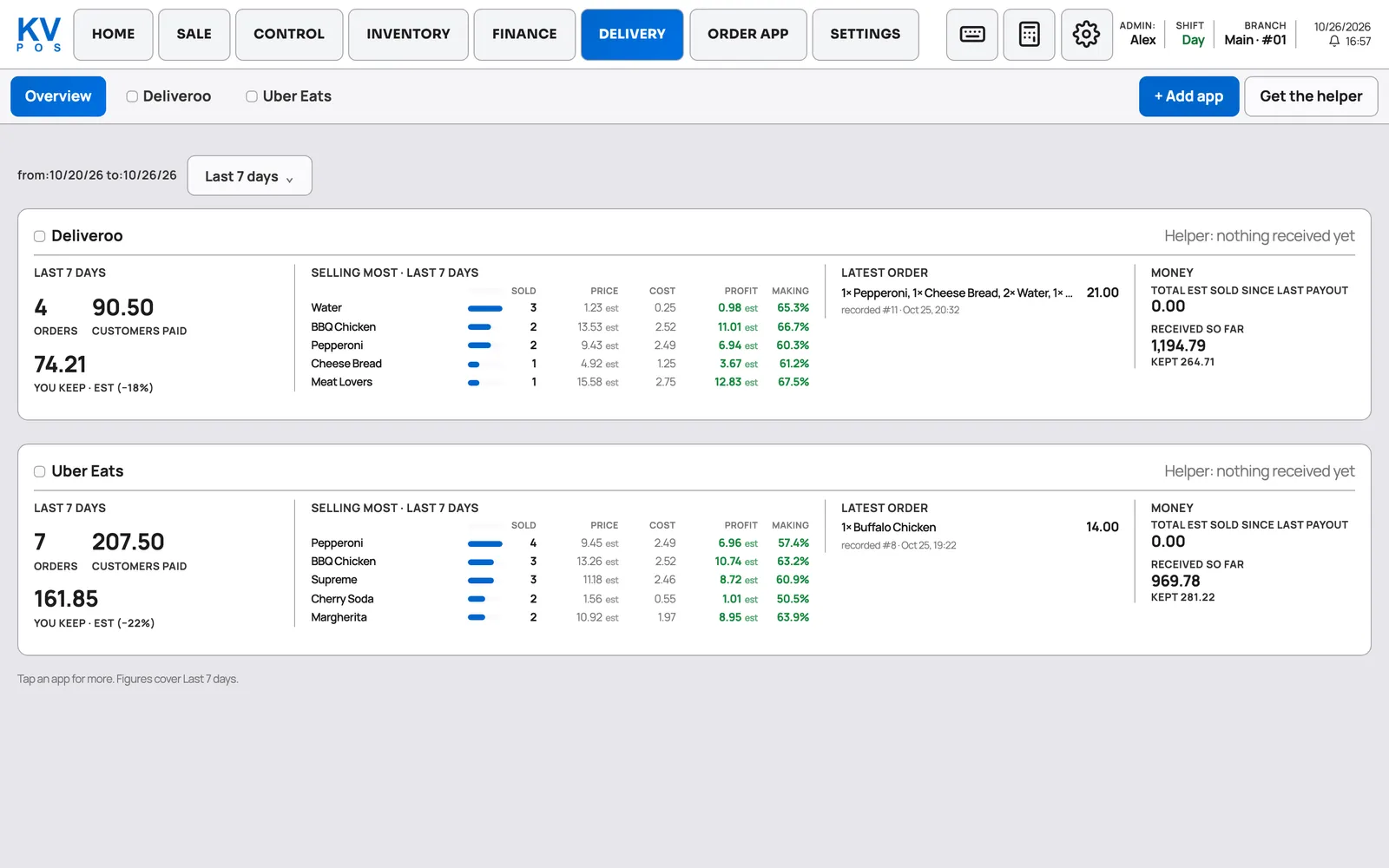
Task: Click the 161.85 you keep figure
Action: click(x=66, y=599)
